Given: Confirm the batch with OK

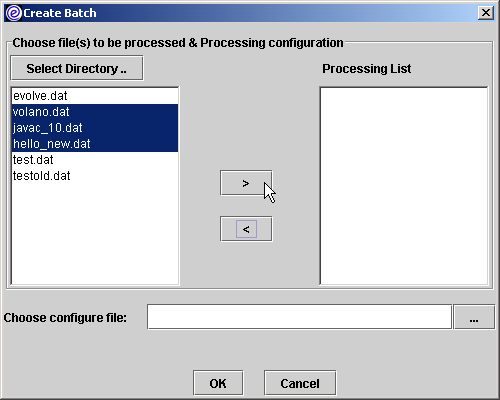Looking at the screenshot, I should tap(218, 383).
